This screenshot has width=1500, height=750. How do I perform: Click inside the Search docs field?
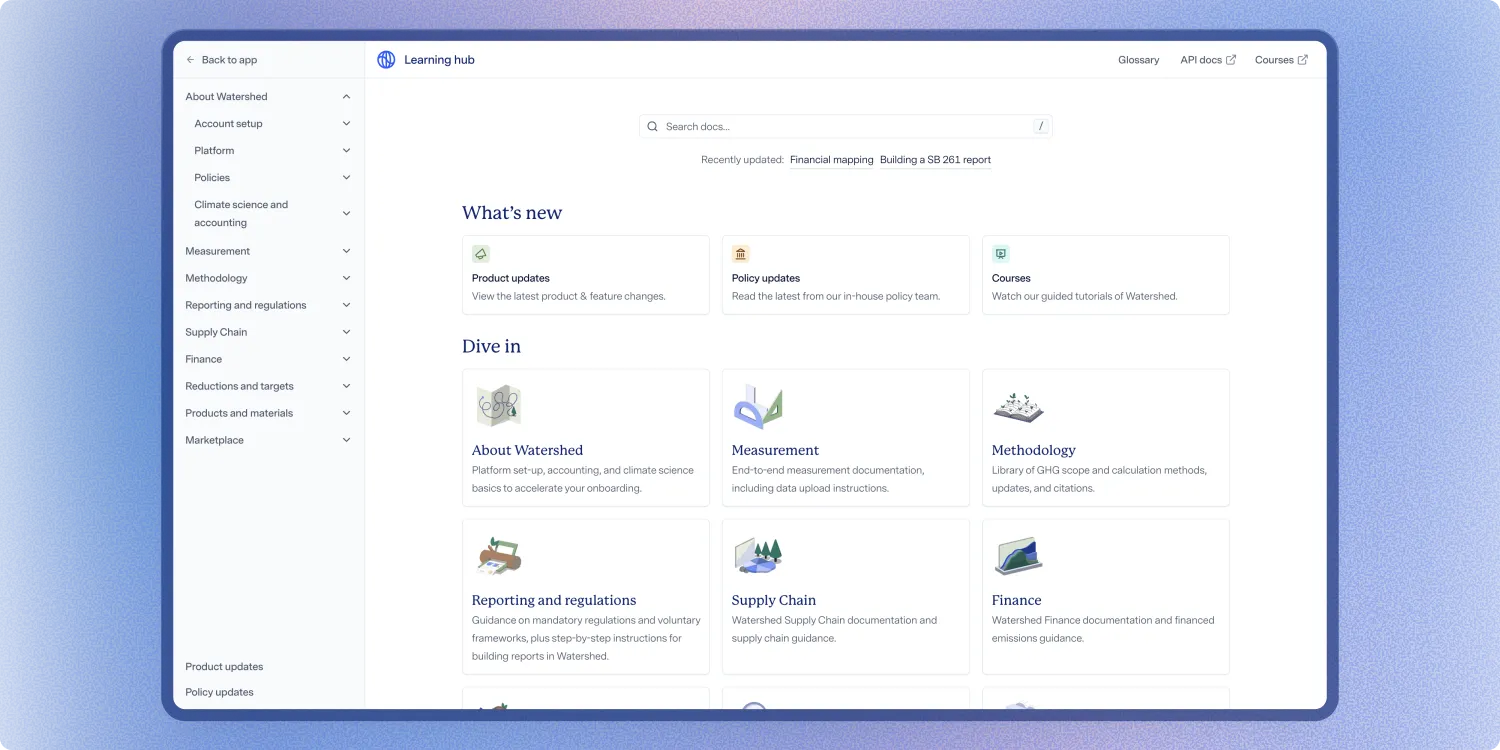point(845,126)
